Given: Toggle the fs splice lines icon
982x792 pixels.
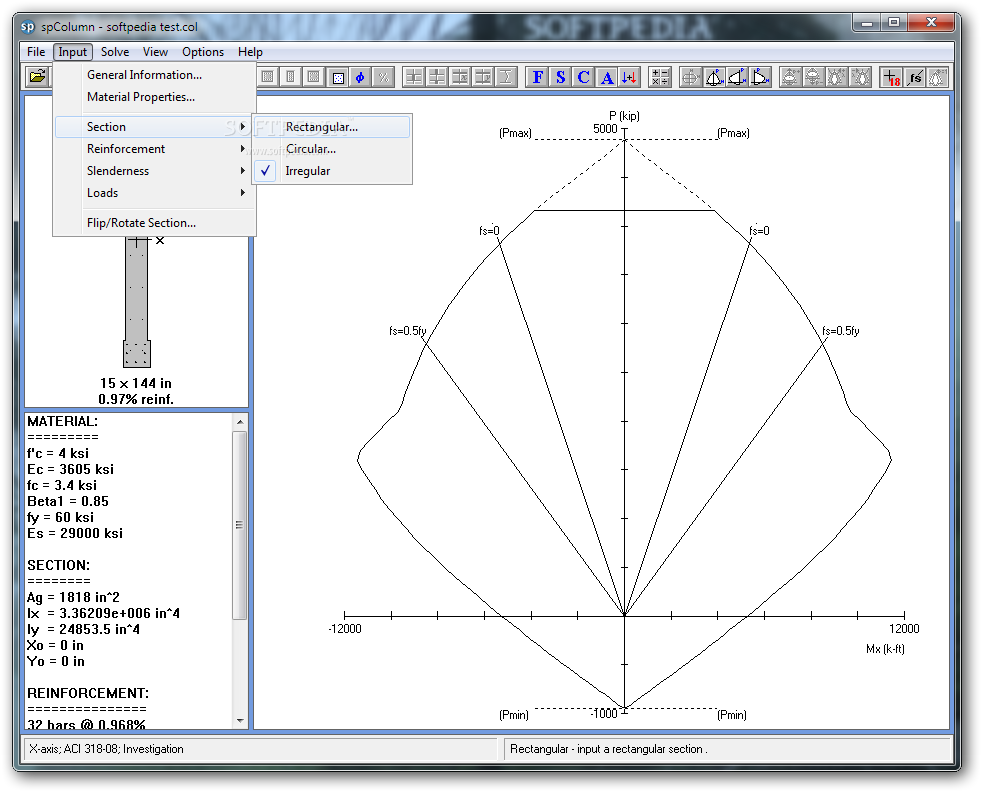Looking at the screenshot, I should [x=914, y=77].
